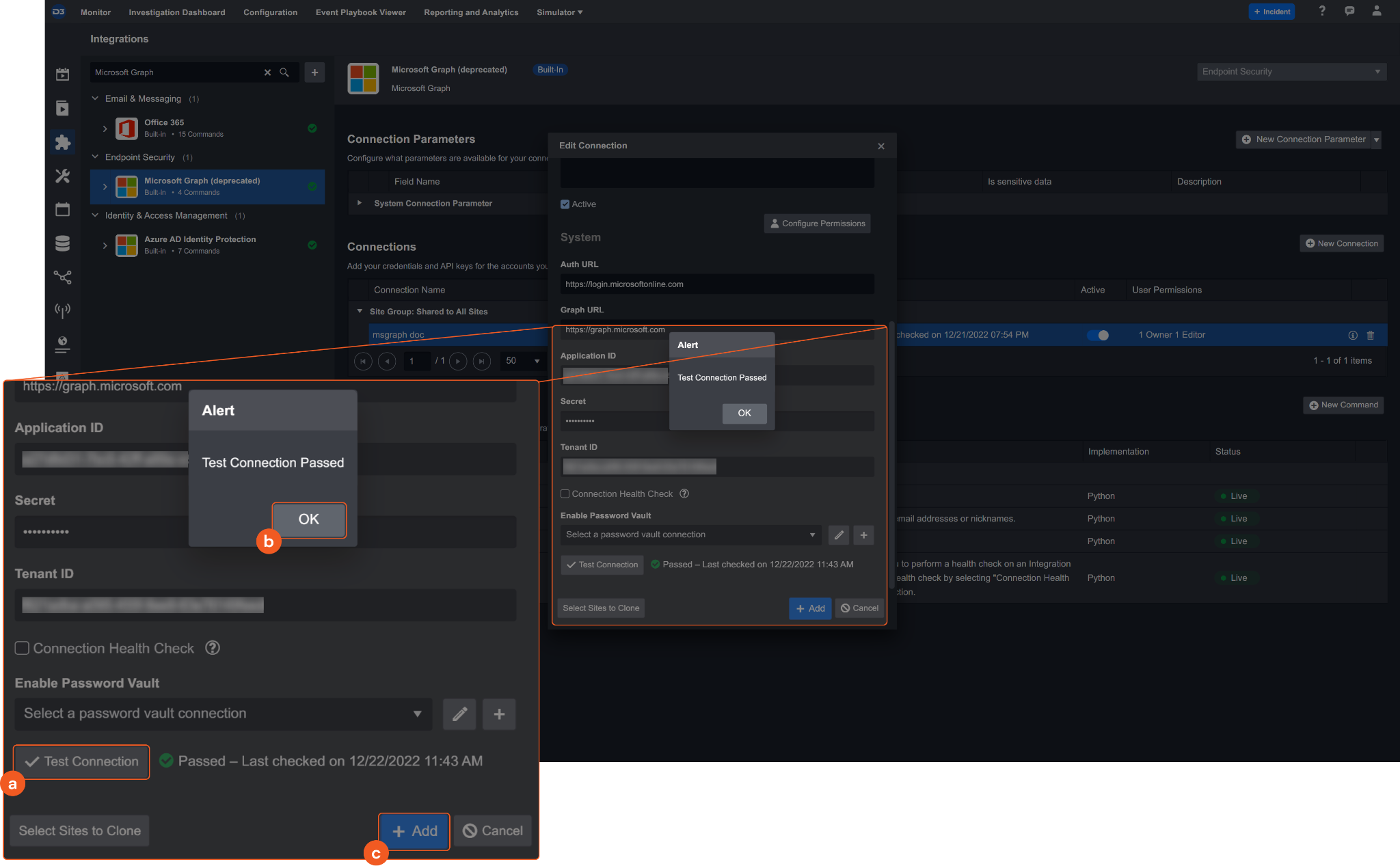Click the Configure Permissions button
The width and height of the screenshot is (1400, 866).
(818, 224)
